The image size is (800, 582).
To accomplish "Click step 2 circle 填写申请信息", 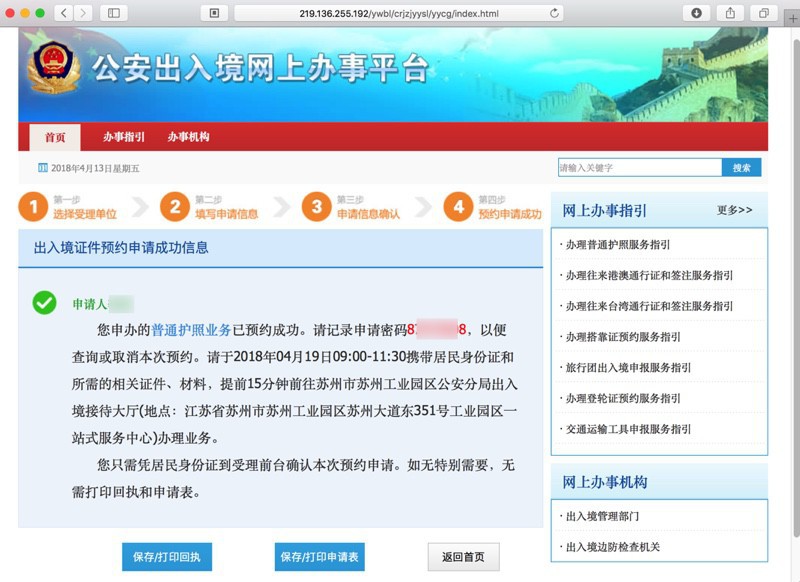I will coord(175,207).
